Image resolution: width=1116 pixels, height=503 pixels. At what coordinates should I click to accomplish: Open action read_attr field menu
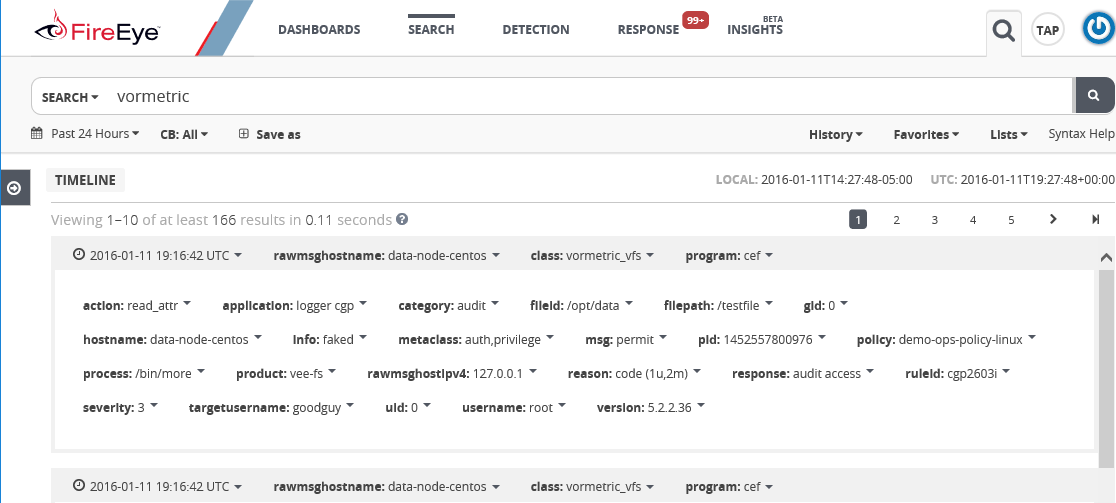(x=137, y=305)
